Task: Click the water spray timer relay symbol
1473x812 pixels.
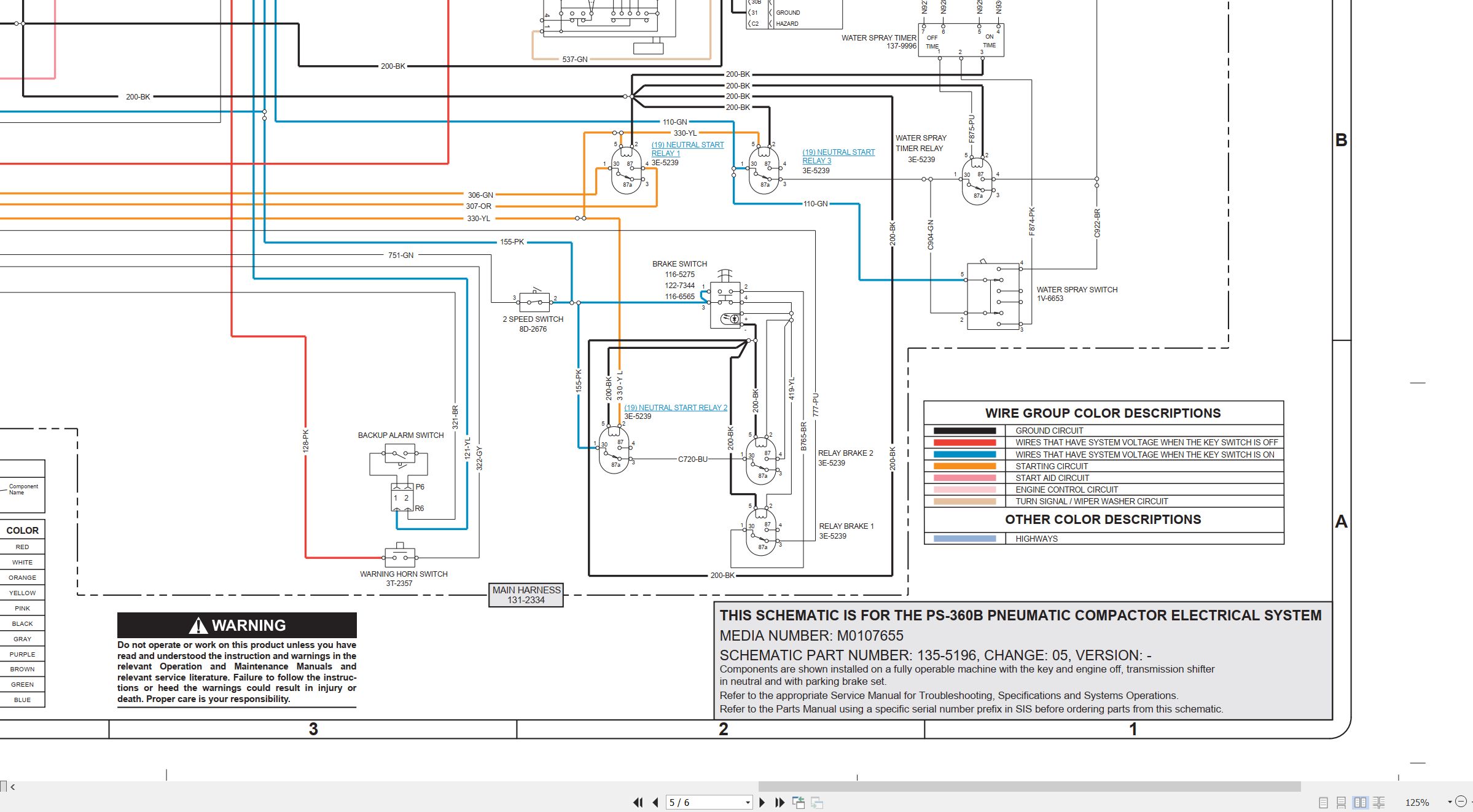Action: [x=977, y=181]
